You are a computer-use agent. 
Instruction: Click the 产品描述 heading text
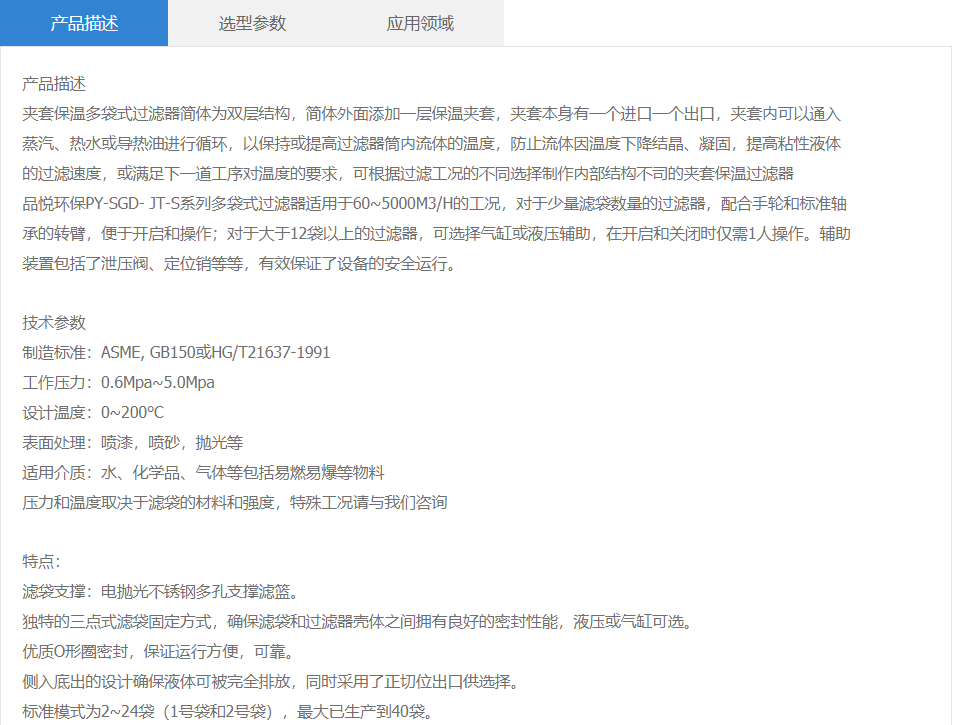pos(54,84)
